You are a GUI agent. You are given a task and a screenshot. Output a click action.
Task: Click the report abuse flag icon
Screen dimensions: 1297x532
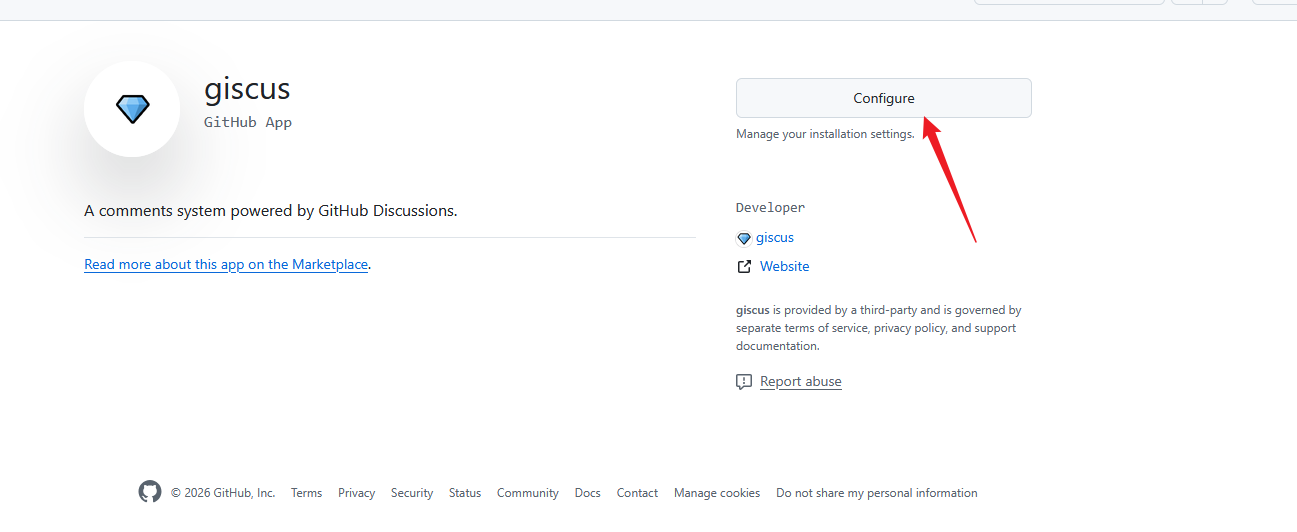[743, 382]
